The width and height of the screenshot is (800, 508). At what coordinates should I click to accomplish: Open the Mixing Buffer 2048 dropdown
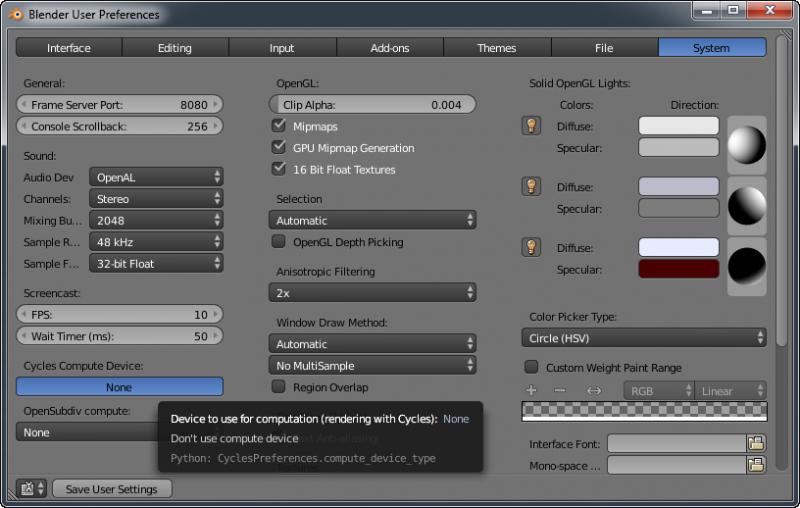pyautogui.click(x=156, y=220)
